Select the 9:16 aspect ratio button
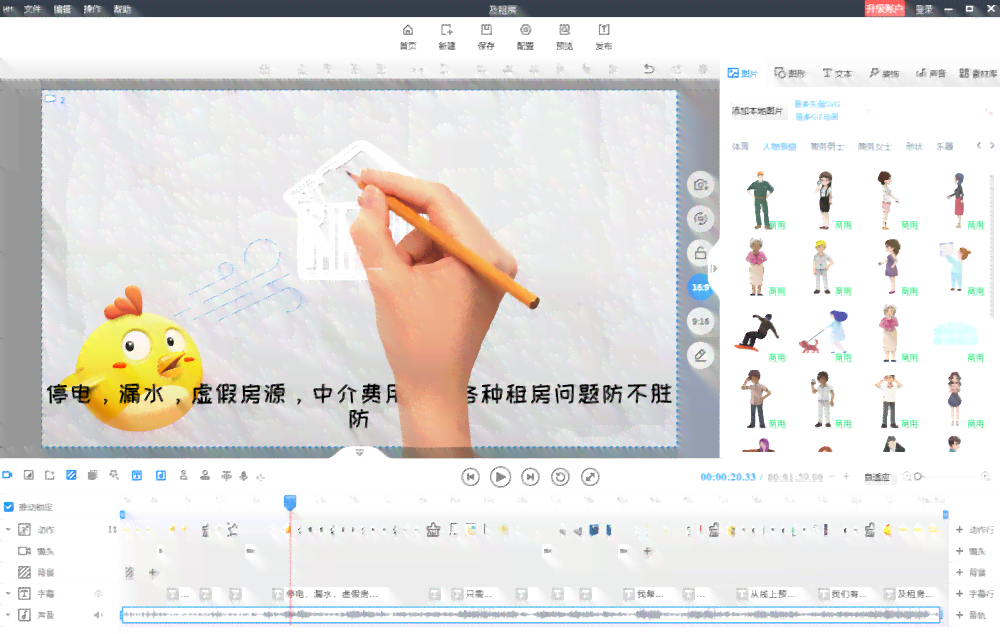The image size is (1000, 634). (700, 321)
